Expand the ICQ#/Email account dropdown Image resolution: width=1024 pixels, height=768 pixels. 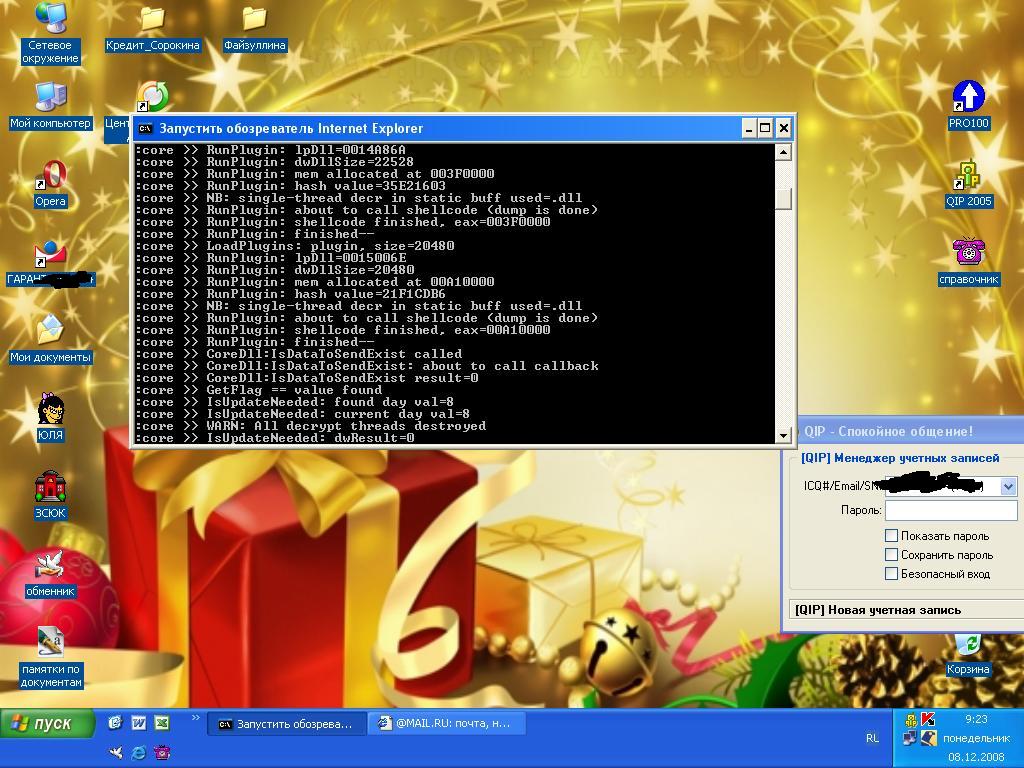coord(1007,486)
